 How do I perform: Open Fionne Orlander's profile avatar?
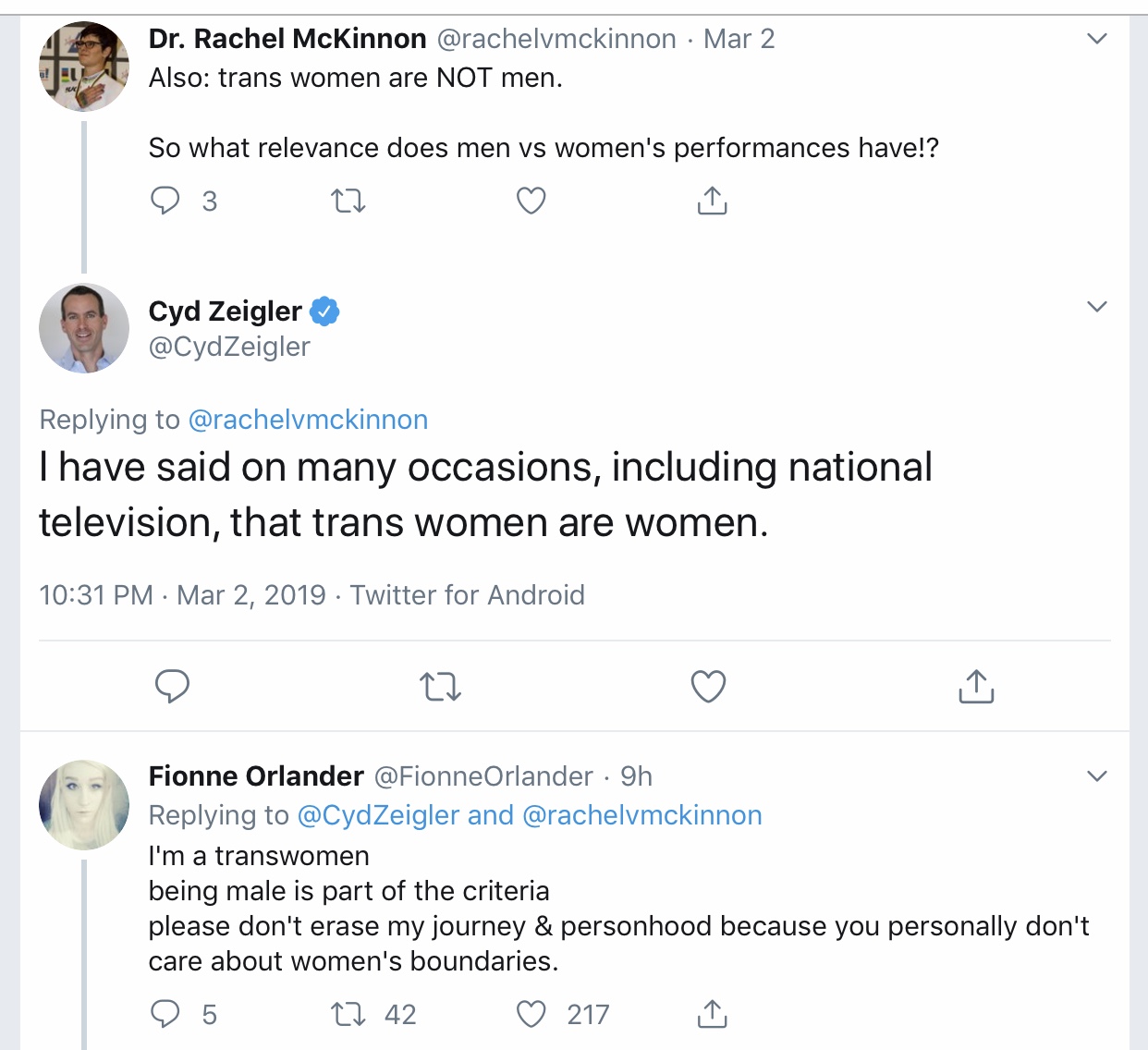coord(84,805)
